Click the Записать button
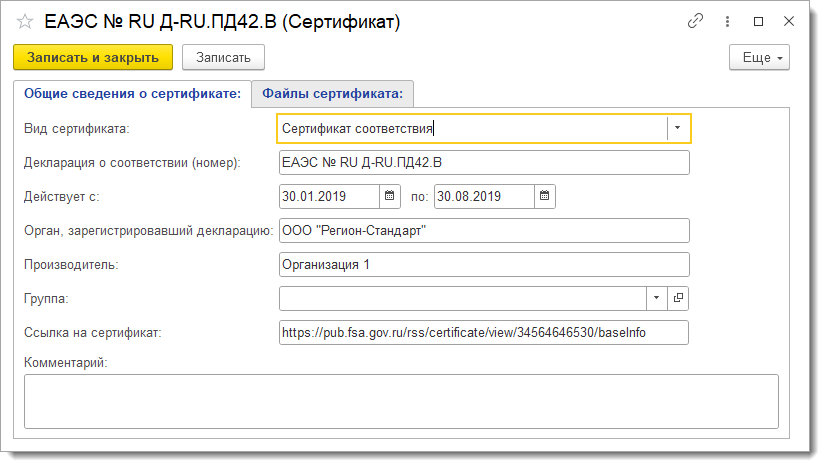The image size is (825, 467). pyautogui.click(x=223, y=57)
